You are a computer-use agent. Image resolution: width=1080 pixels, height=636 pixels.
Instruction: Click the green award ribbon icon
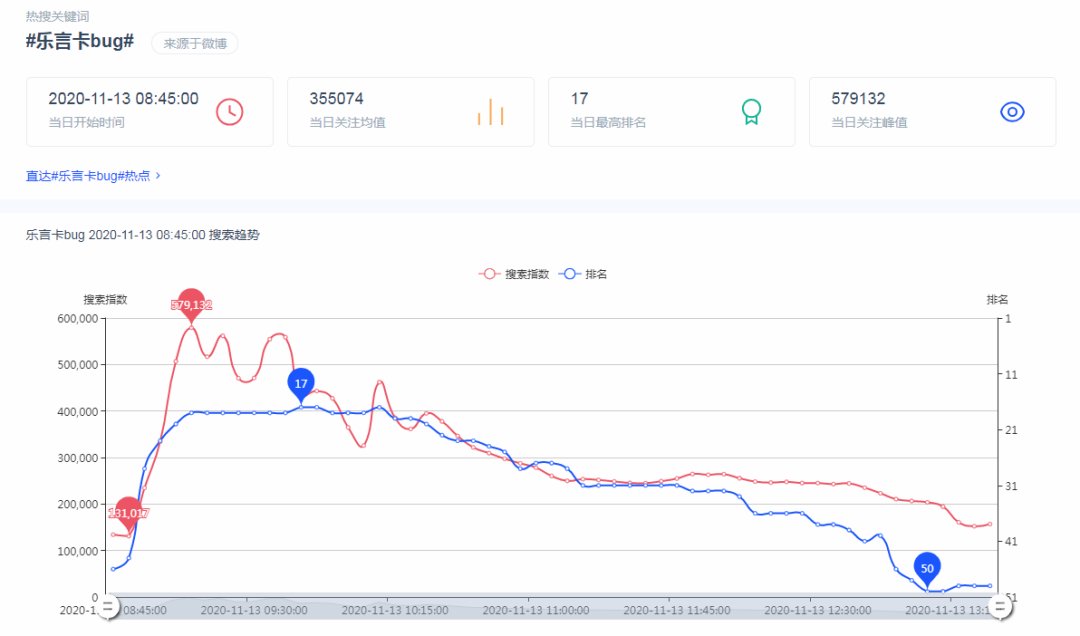coord(751,112)
